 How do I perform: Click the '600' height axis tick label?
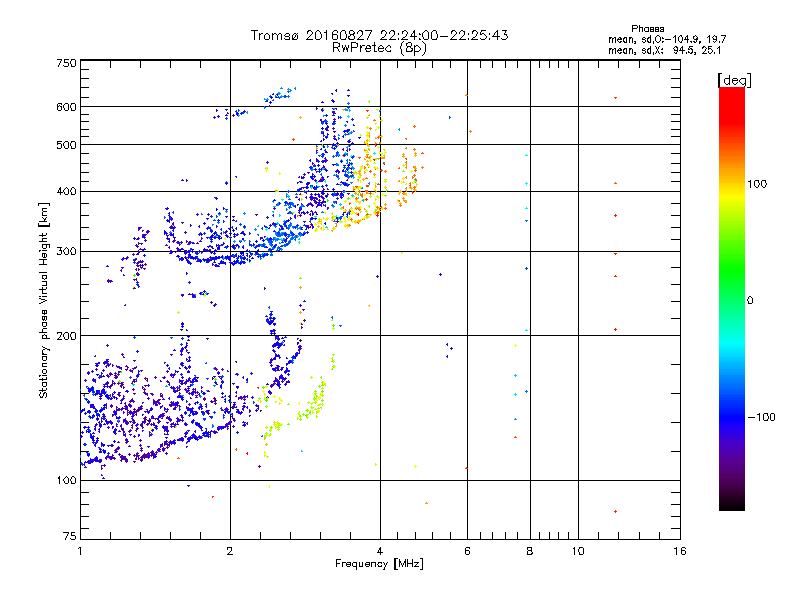[x=66, y=107]
